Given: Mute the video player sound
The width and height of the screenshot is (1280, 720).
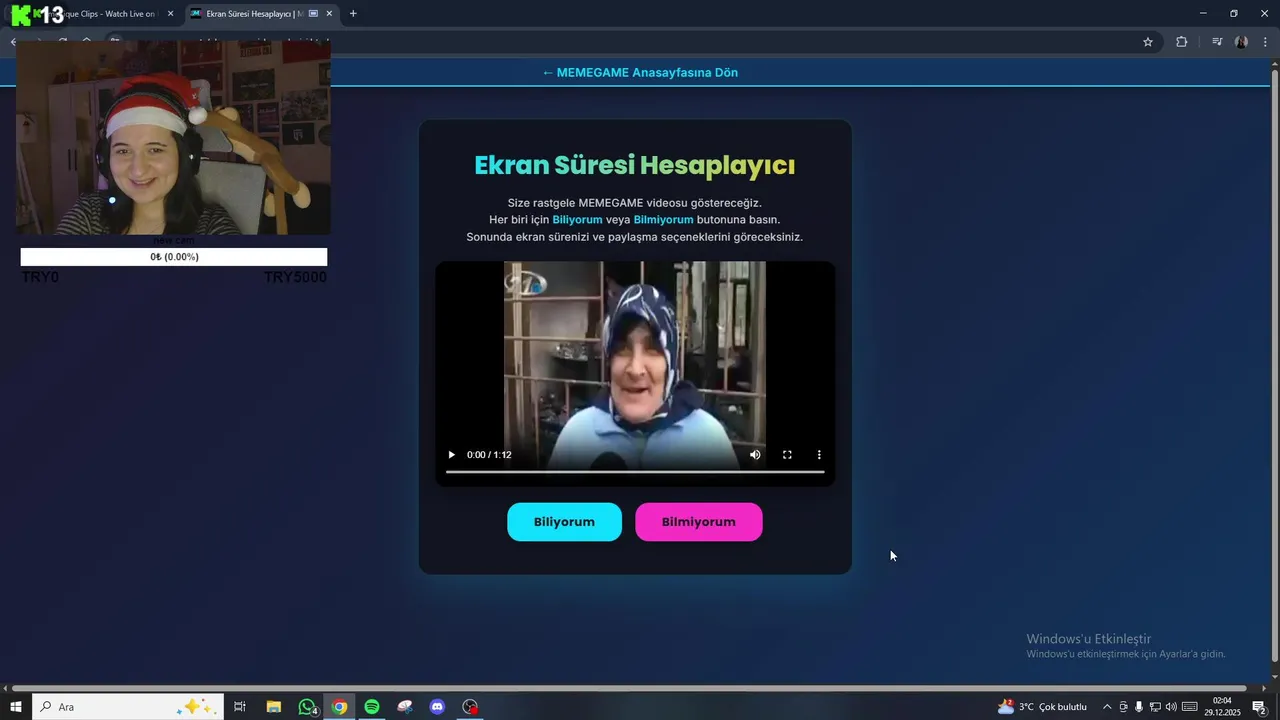Looking at the screenshot, I should pyautogui.click(x=755, y=455).
